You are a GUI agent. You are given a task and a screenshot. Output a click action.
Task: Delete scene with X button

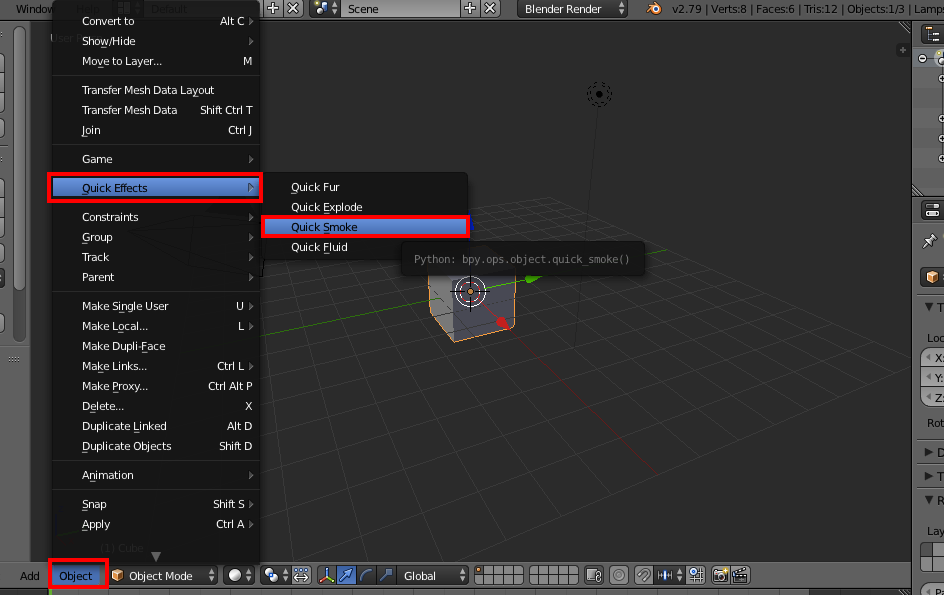pyautogui.click(x=490, y=8)
